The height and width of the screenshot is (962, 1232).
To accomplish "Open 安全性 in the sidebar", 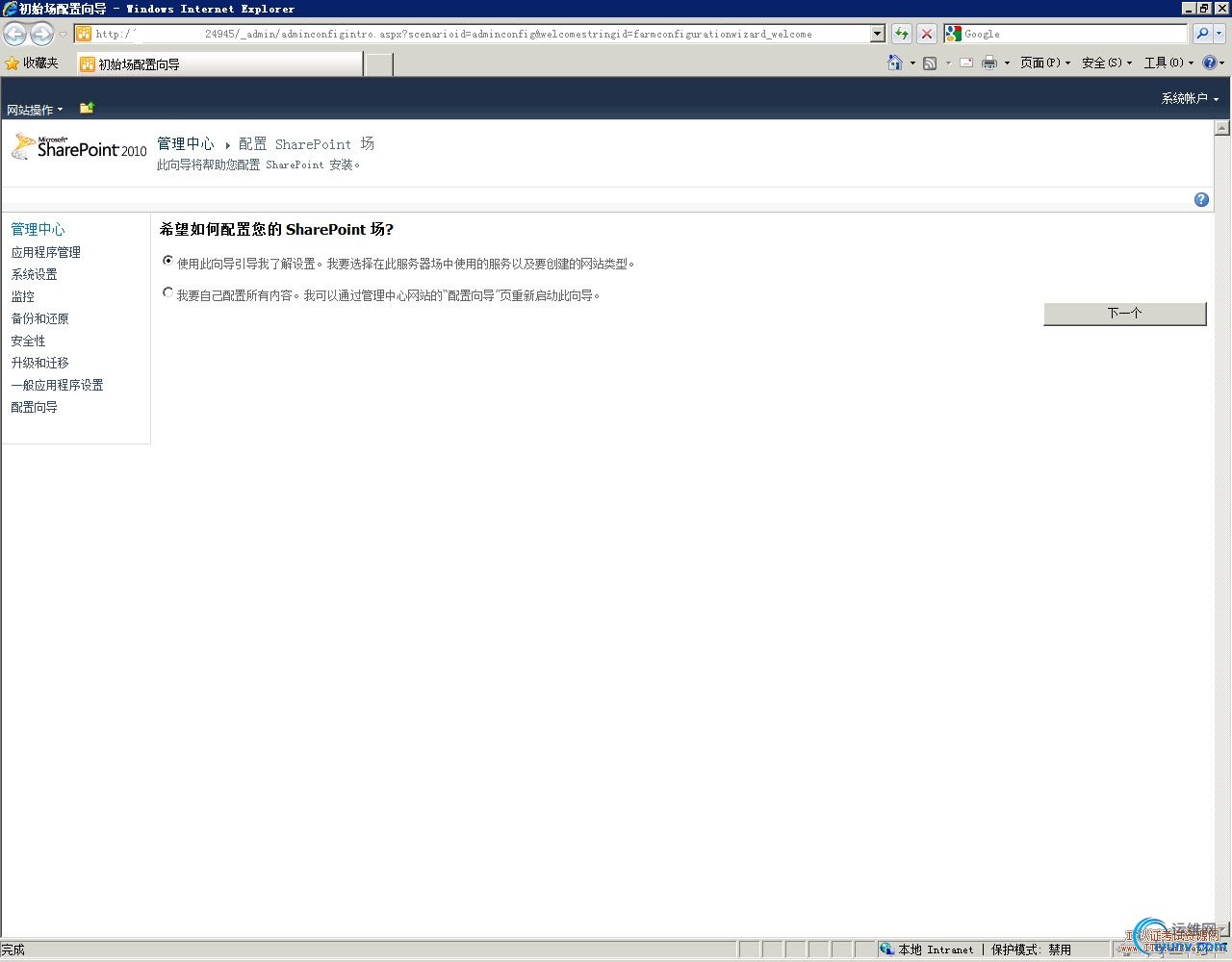I will [28, 341].
